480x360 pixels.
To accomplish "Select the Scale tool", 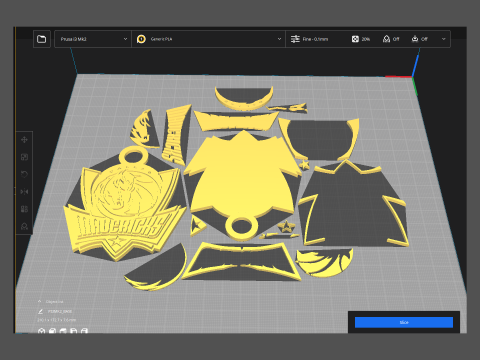I will click(24, 157).
